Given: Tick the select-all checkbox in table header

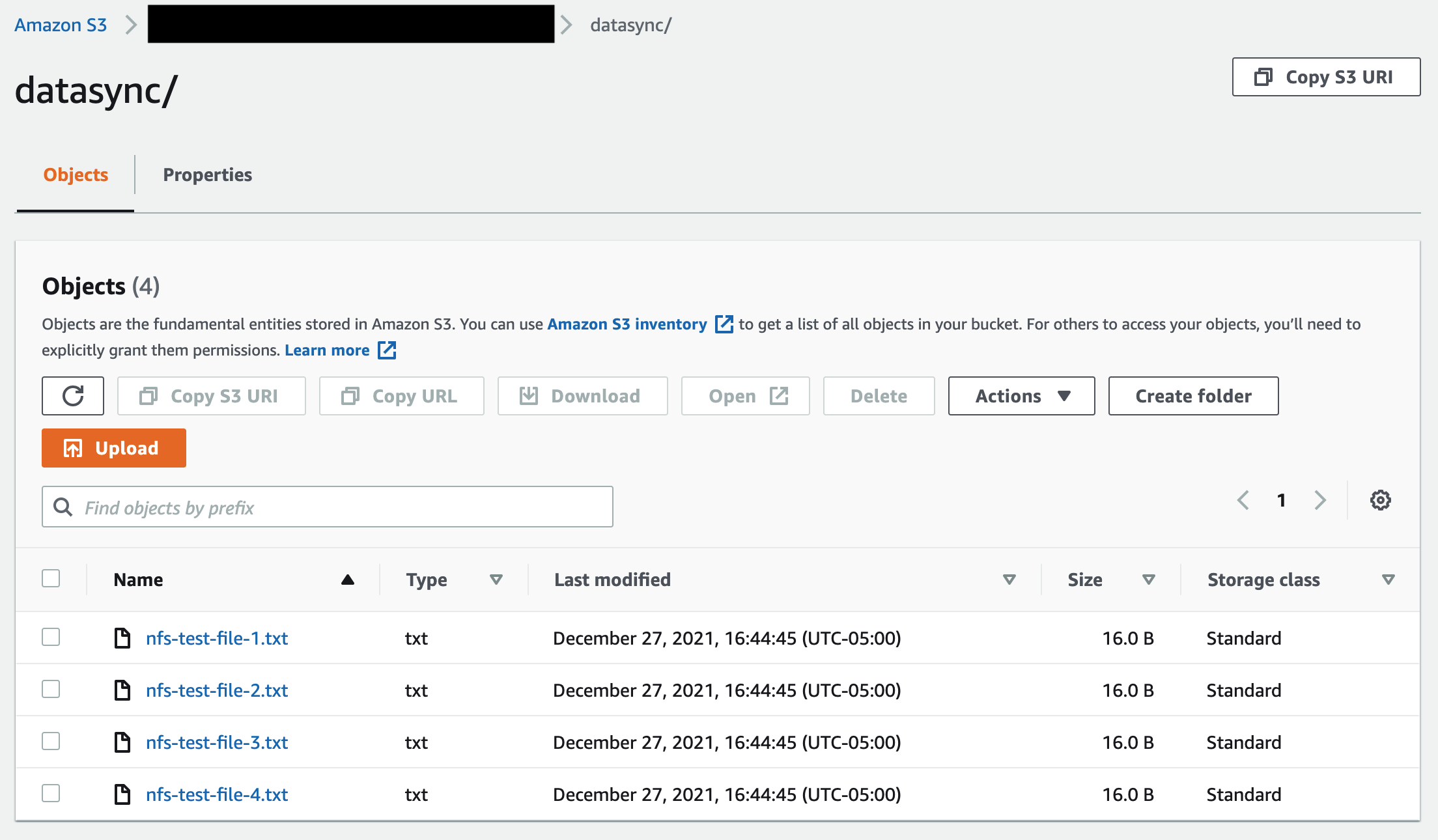Looking at the screenshot, I should (51, 578).
